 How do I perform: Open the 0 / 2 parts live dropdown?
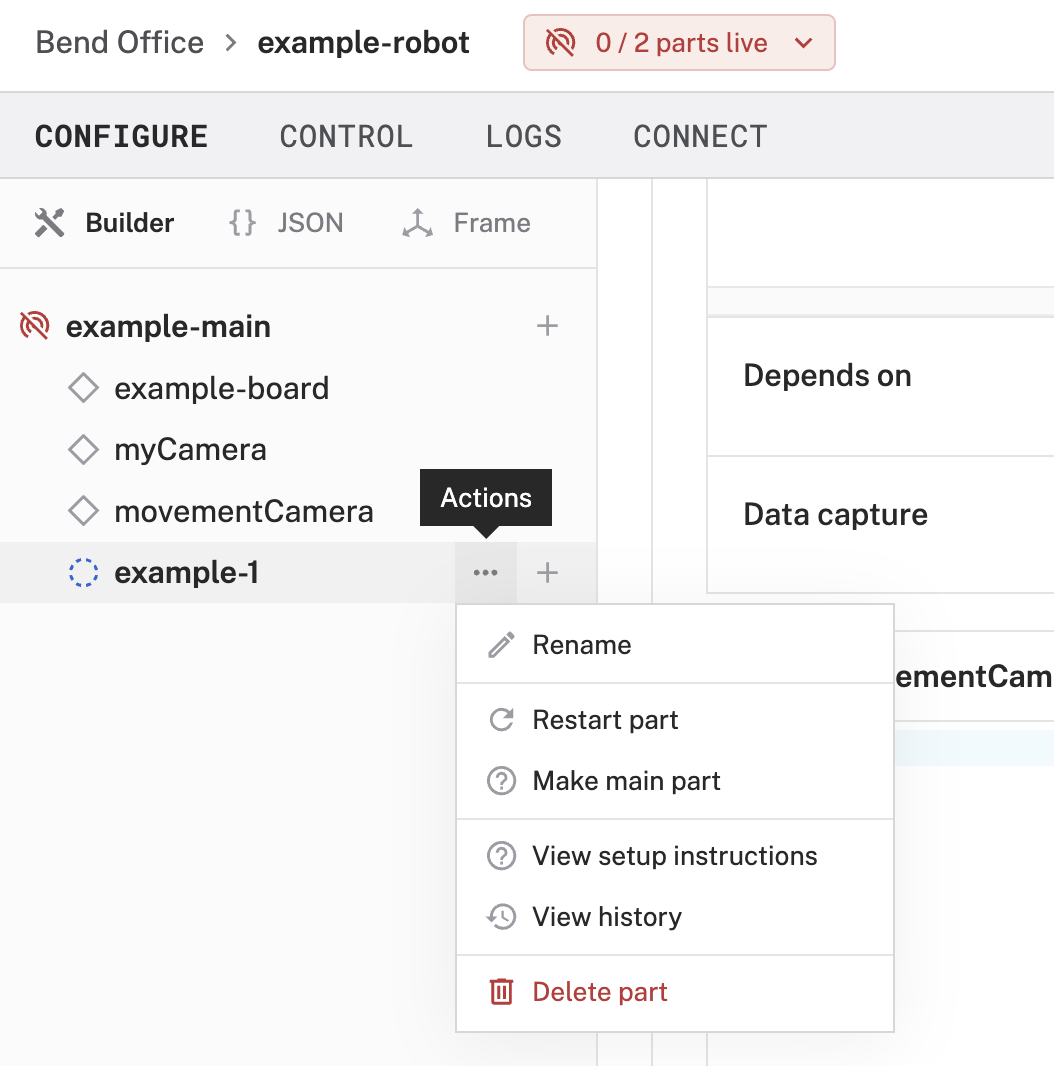point(679,42)
